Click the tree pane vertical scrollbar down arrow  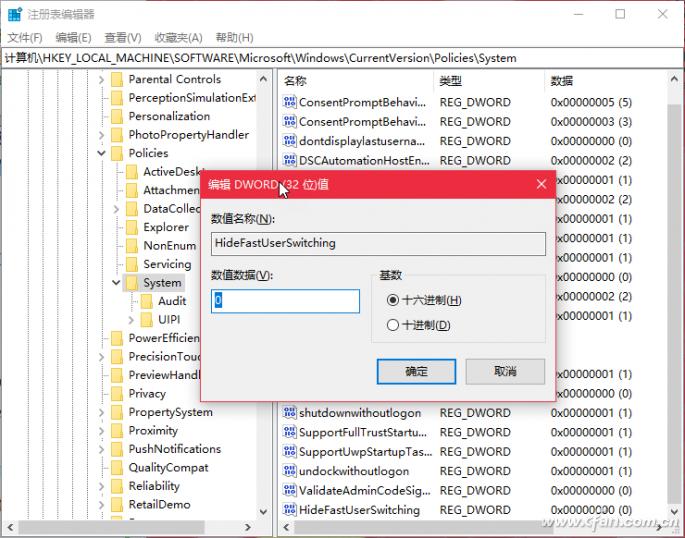(x=263, y=511)
